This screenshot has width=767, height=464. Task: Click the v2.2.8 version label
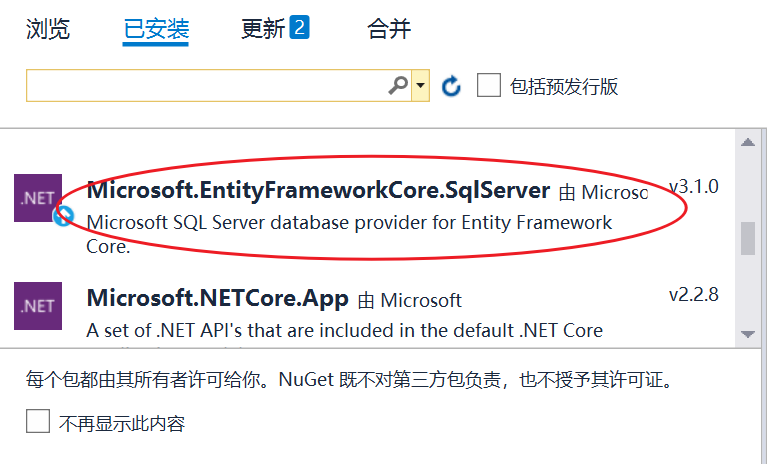(693, 295)
